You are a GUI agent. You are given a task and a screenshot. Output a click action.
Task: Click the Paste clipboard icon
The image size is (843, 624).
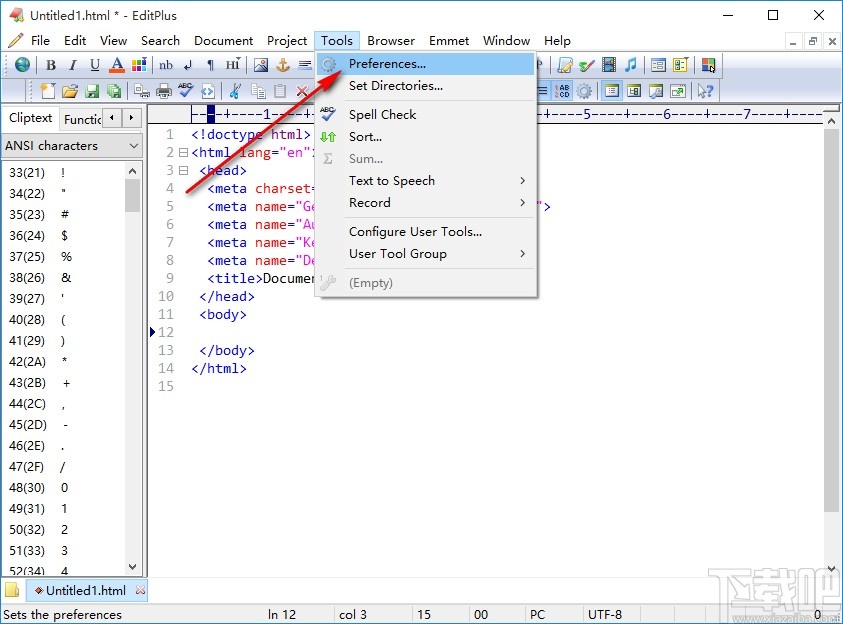tap(280, 91)
